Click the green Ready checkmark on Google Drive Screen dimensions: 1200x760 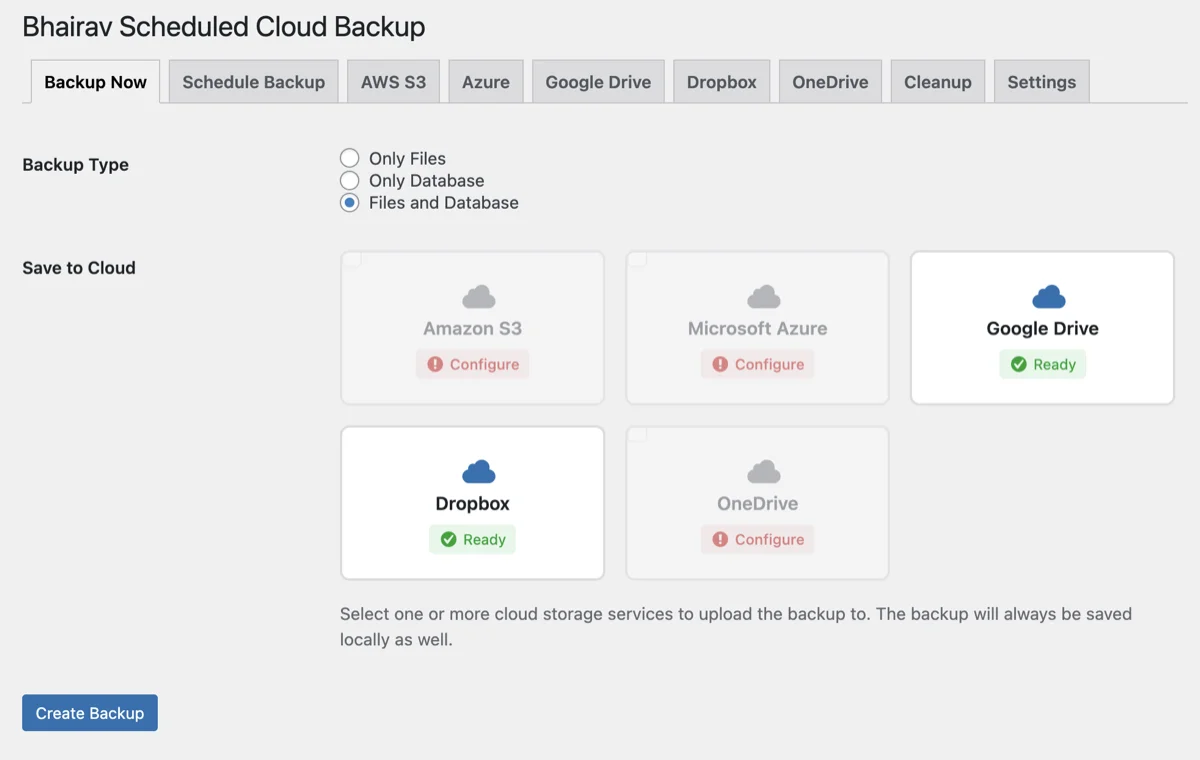coord(1018,364)
